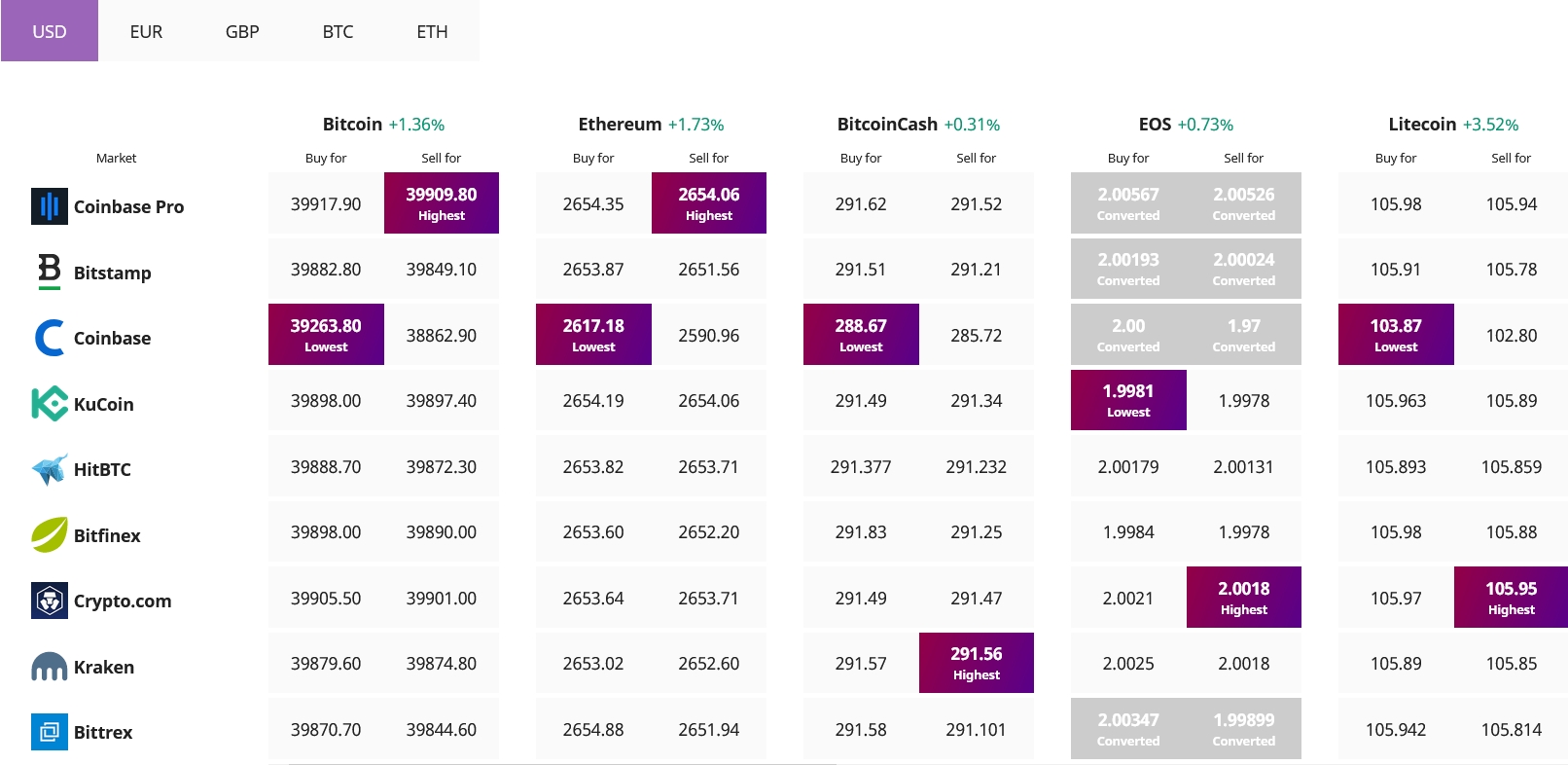Viewport: 1568px width, 765px height.
Task: Click the Bitfinex leaf logo icon
Action: pos(50,534)
